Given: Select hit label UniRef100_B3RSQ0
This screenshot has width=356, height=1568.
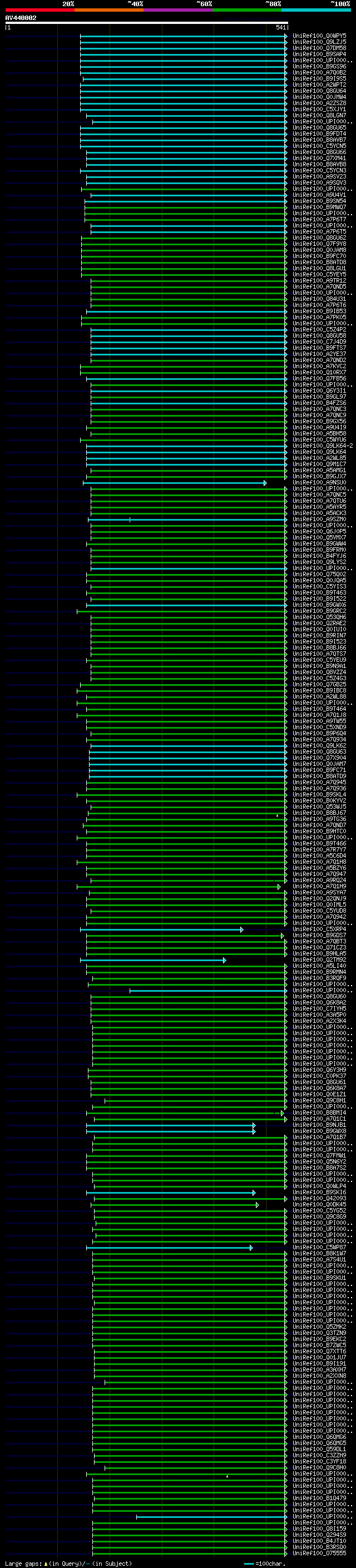Looking at the screenshot, I should click(x=319, y=1547).
